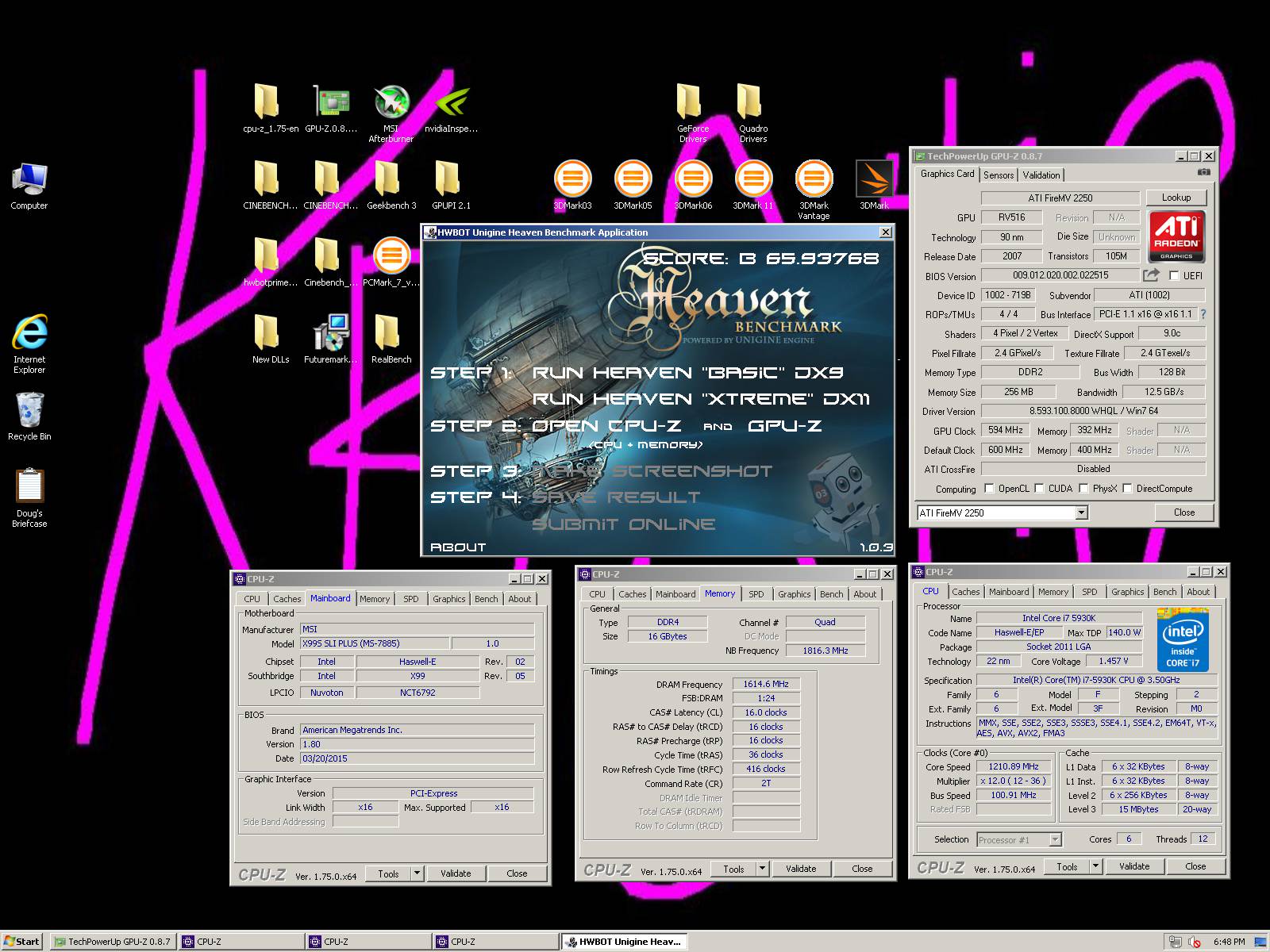Toggle the PhysX checkbox

[1083, 489]
